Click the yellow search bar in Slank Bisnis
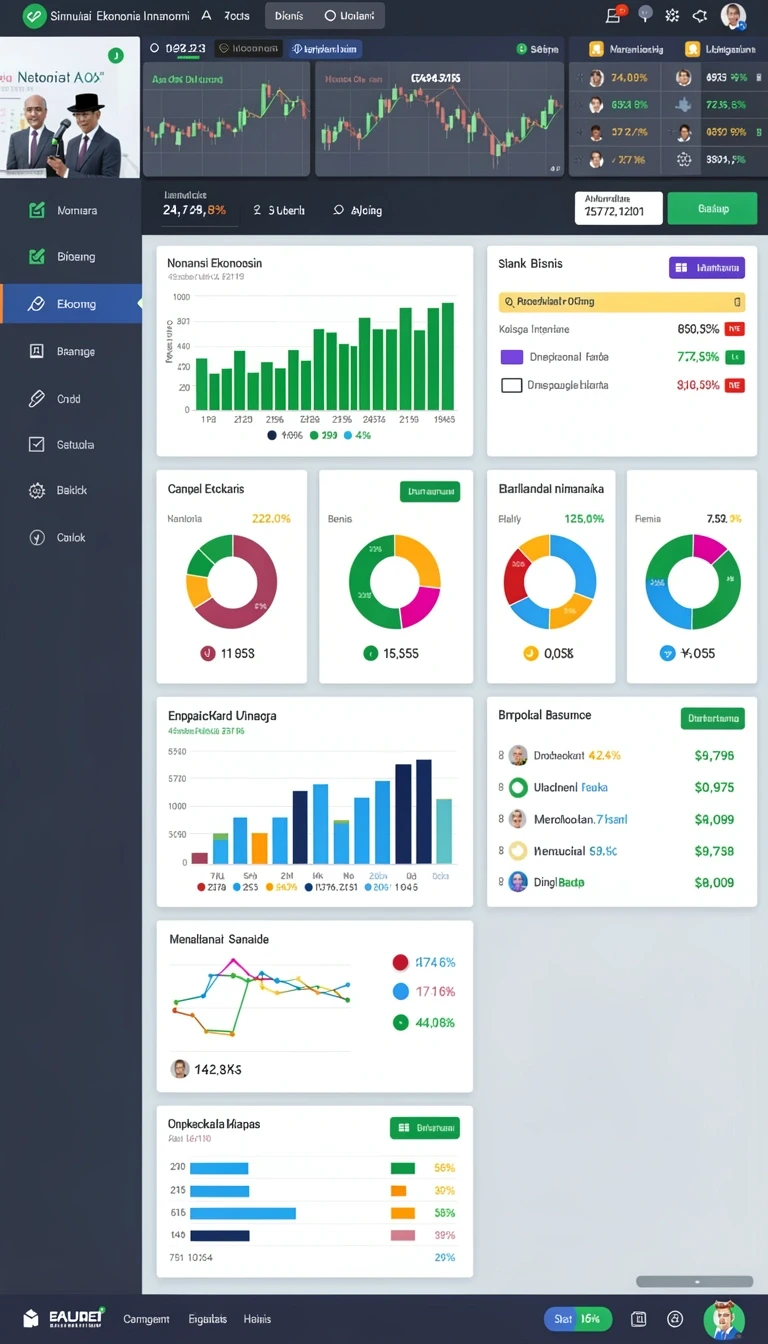Viewport: 768px width, 1344px height. pos(621,301)
